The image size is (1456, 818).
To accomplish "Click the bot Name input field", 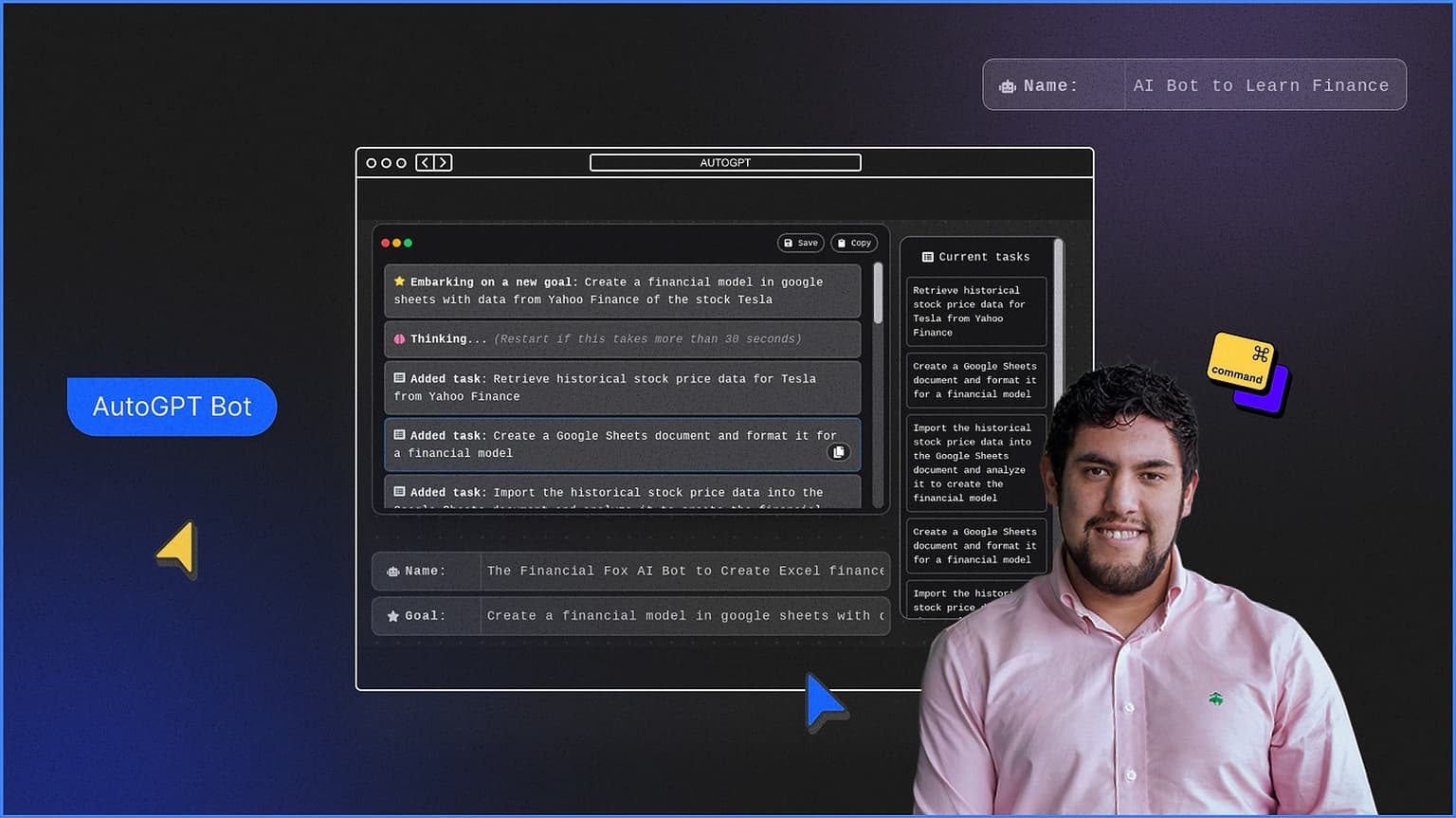I will [x=684, y=571].
